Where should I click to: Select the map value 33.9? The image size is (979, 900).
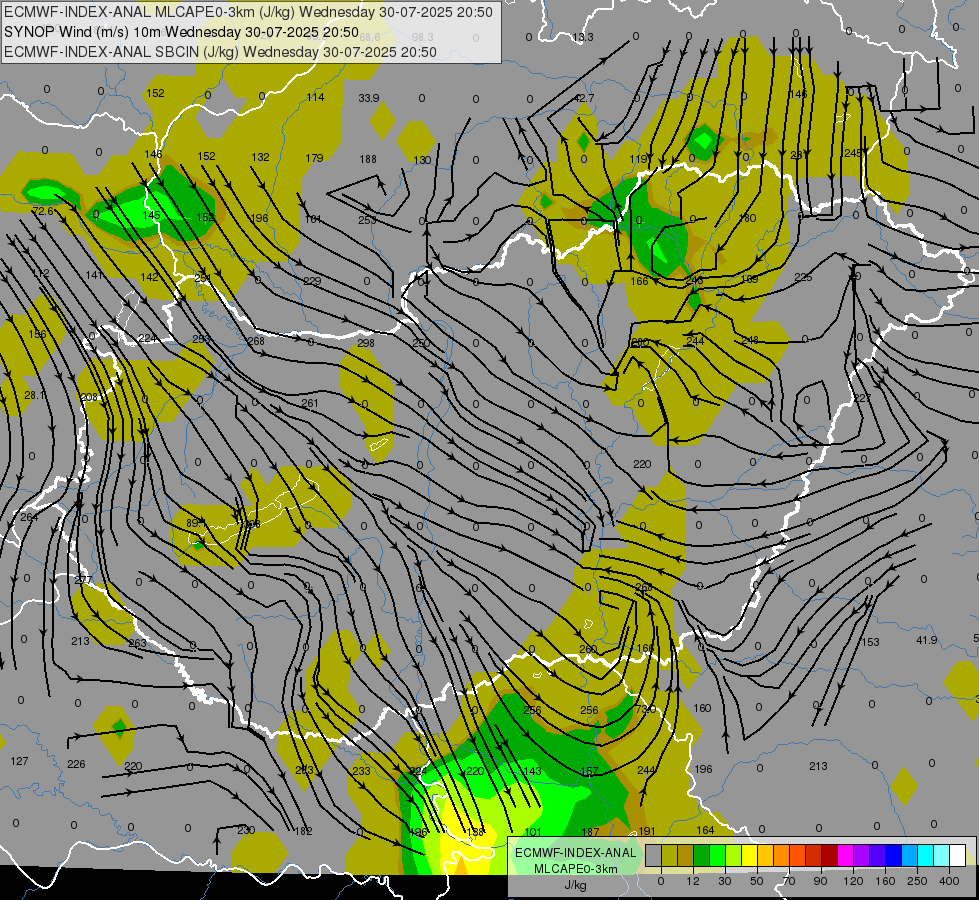tap(369, 98)
